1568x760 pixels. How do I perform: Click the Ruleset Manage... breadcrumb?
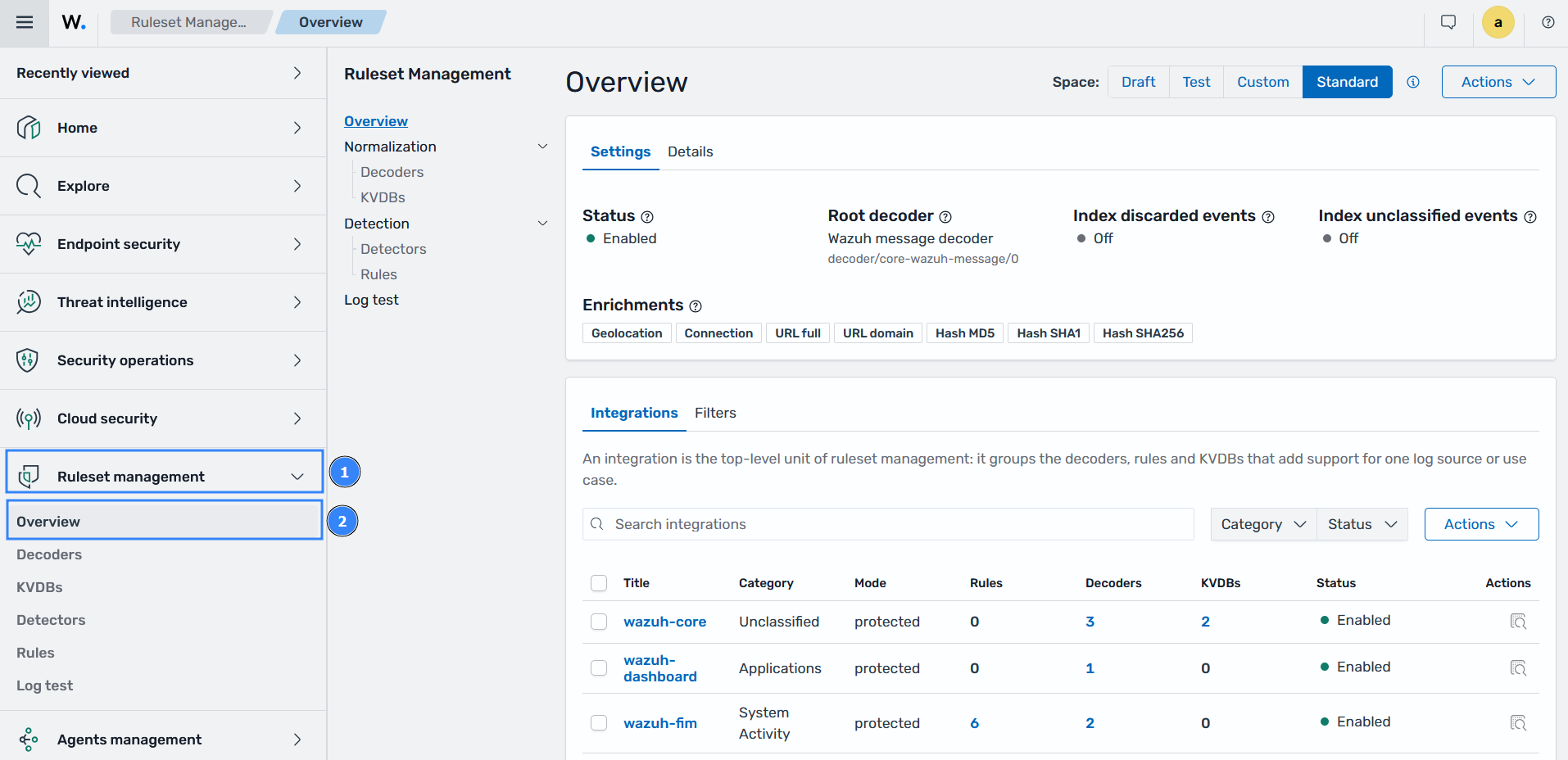pos(188,22)
